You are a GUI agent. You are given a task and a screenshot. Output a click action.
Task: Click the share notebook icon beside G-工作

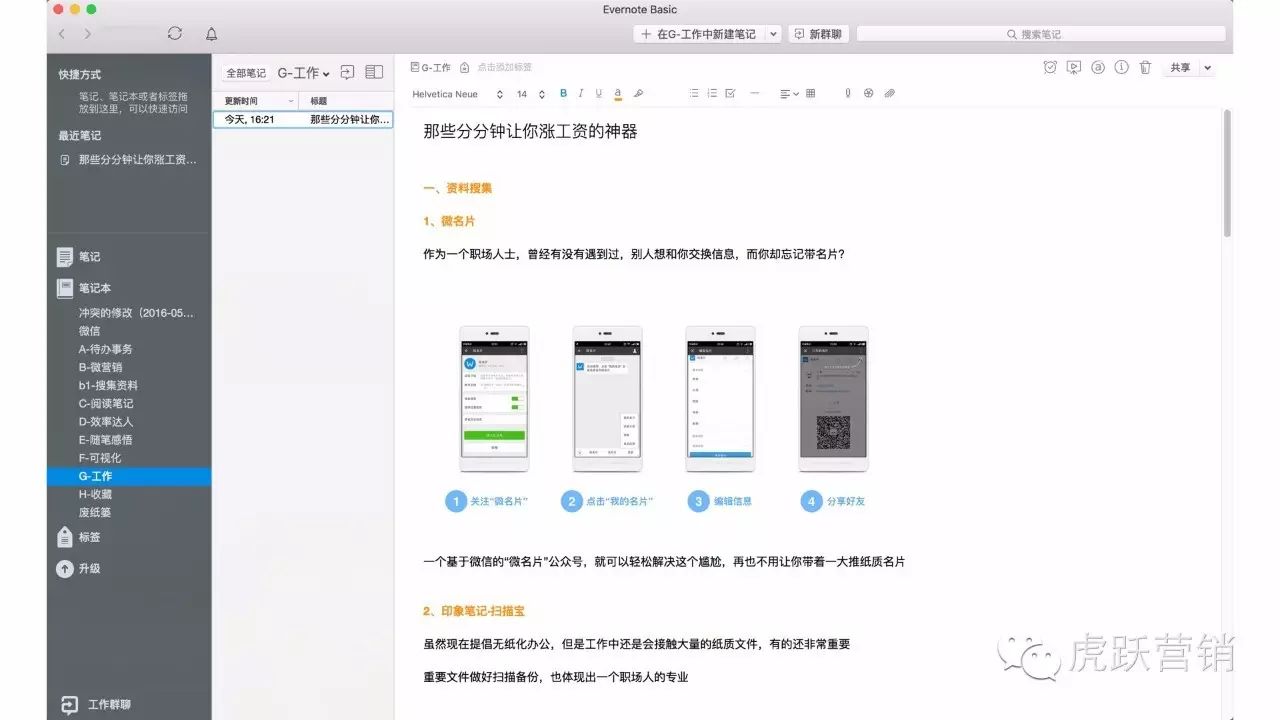point(347,72)
